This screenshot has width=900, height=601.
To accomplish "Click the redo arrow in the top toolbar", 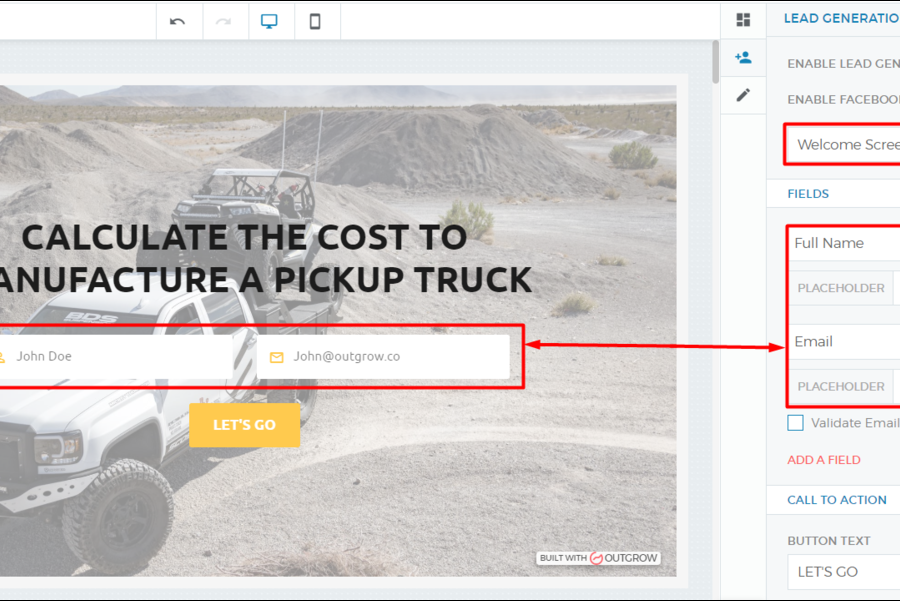I will [x=224, y=21].
